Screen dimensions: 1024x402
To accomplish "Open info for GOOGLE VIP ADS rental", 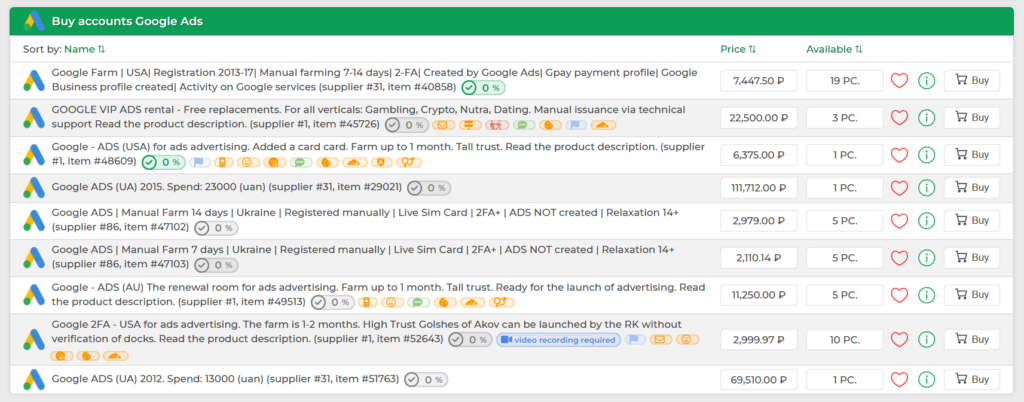I will tap(926, 118).
